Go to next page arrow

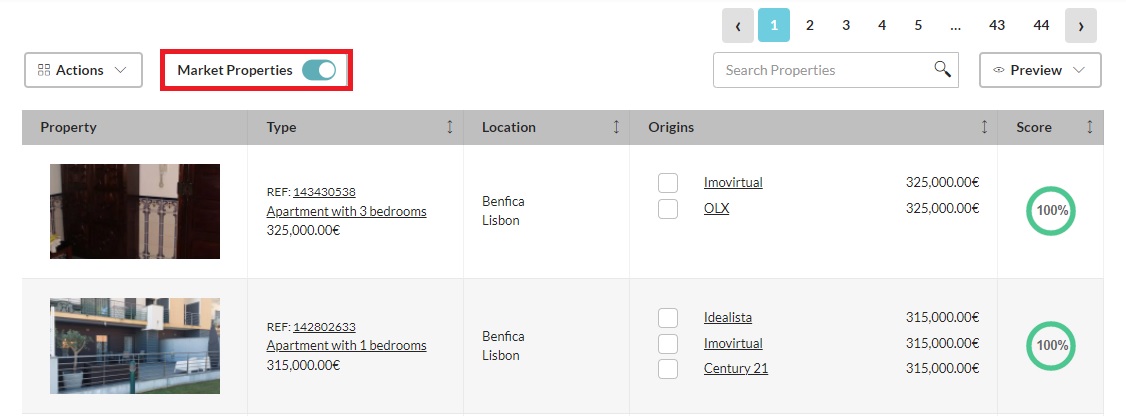(x=1080, y=26)
